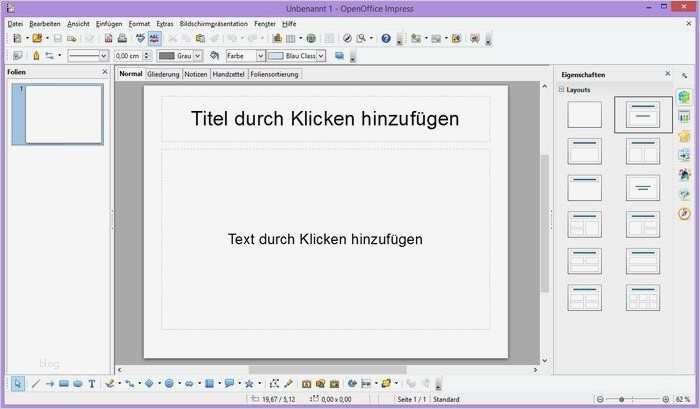Expand the table insert dropdown arrow
The image size is (700, 409).
click(x=300, y=39)
